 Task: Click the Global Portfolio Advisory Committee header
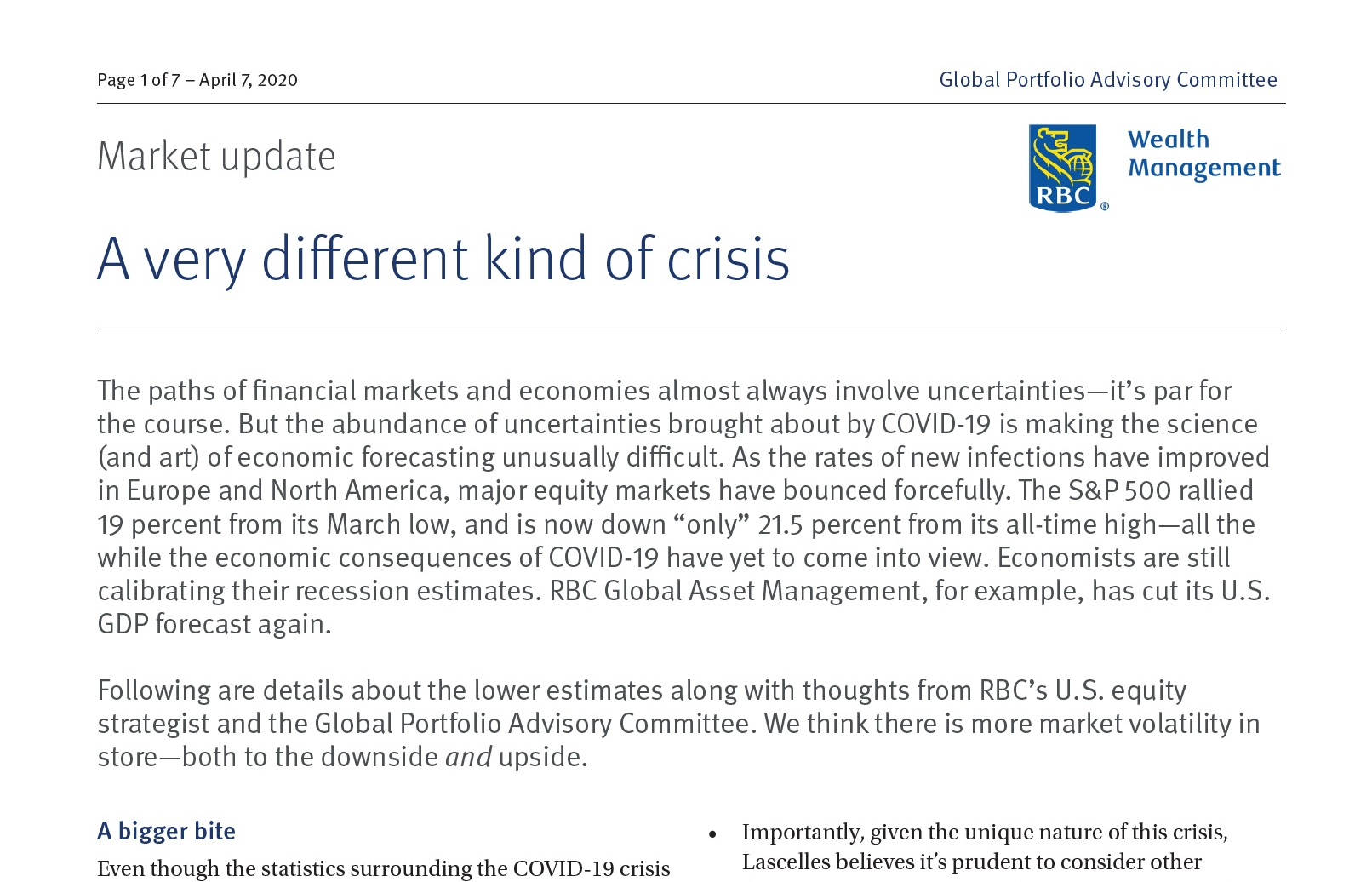pyautogui.click(x=1107, y=80)
